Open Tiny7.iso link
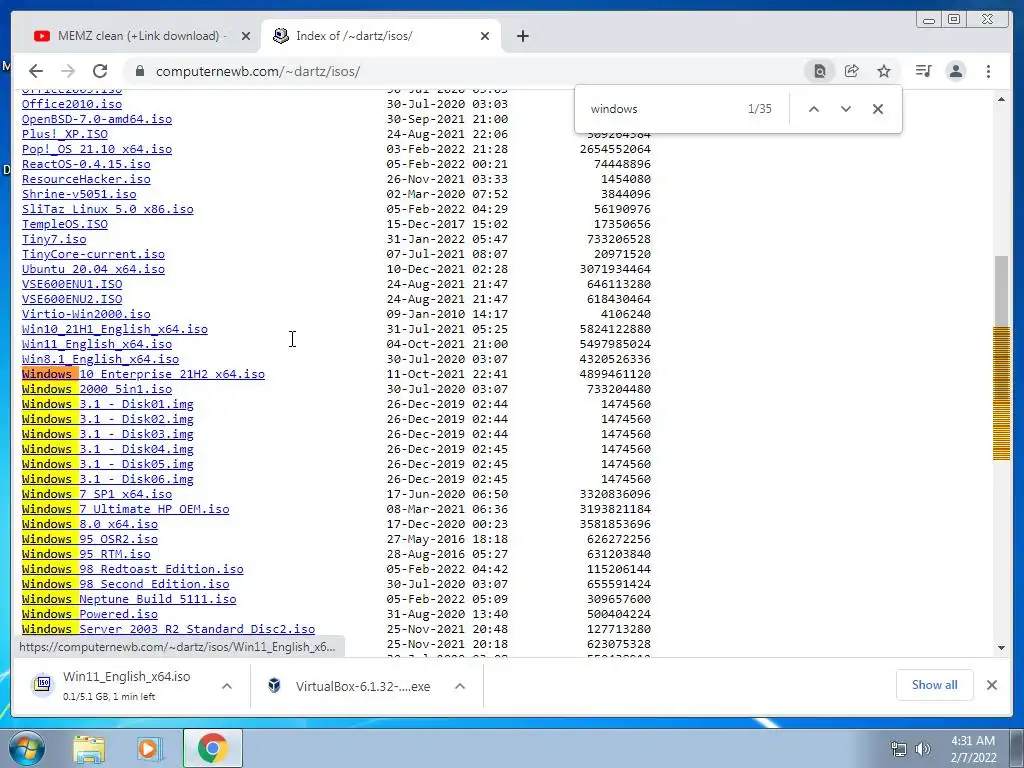 54,239
